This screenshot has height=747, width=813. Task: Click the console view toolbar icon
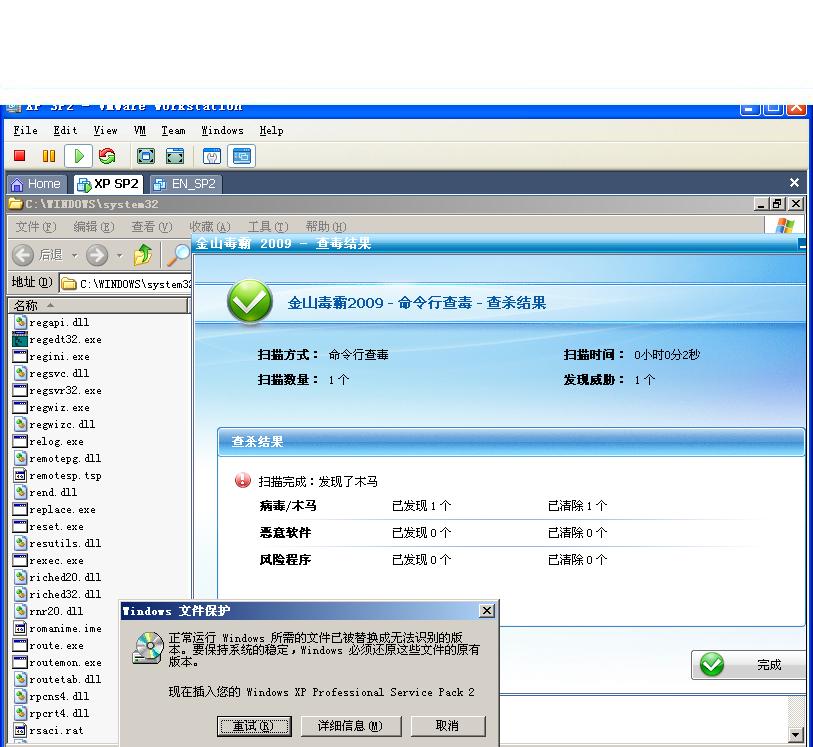click(x=242, y=156)
